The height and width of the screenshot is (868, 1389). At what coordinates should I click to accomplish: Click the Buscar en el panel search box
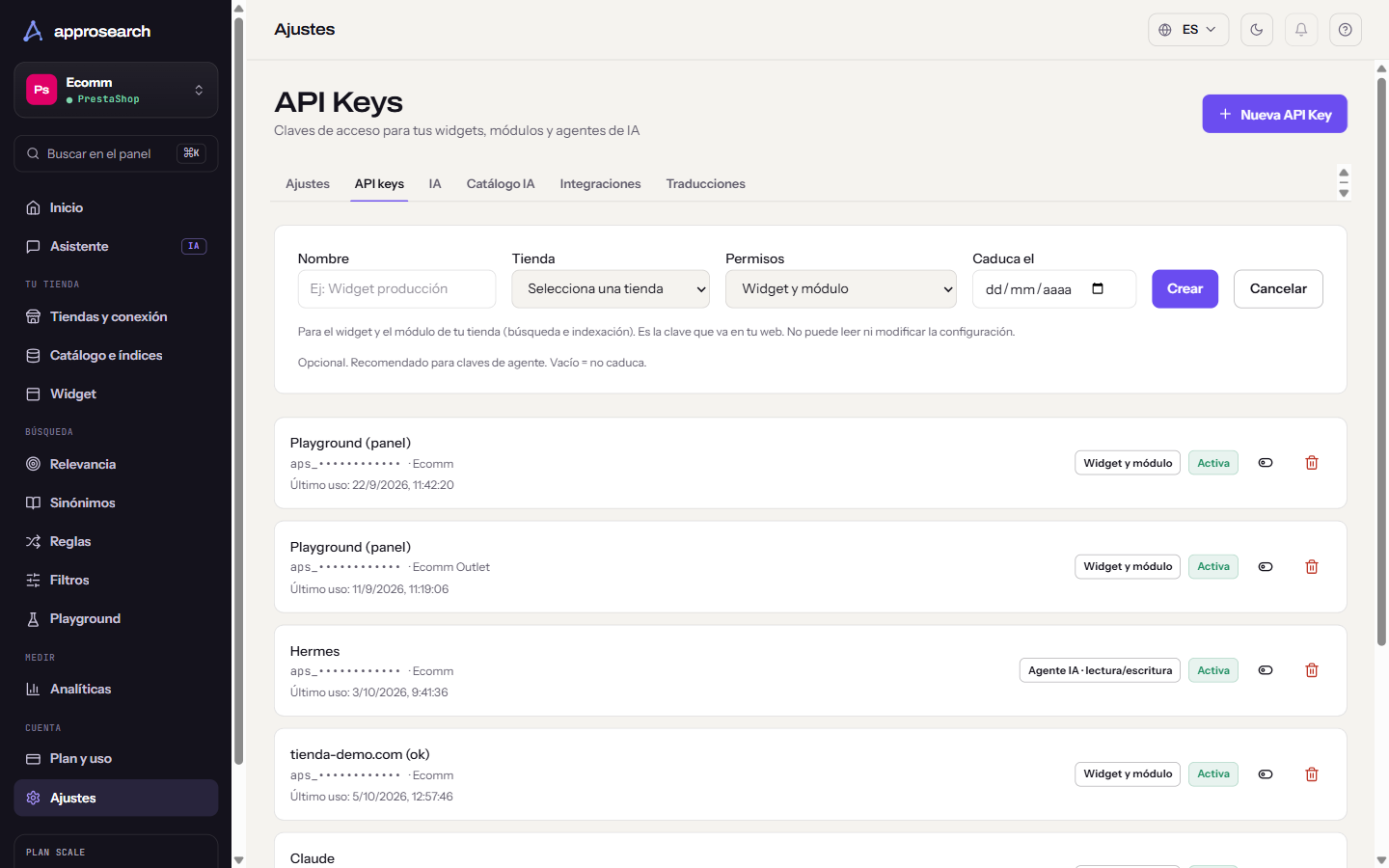click(116, 153)
